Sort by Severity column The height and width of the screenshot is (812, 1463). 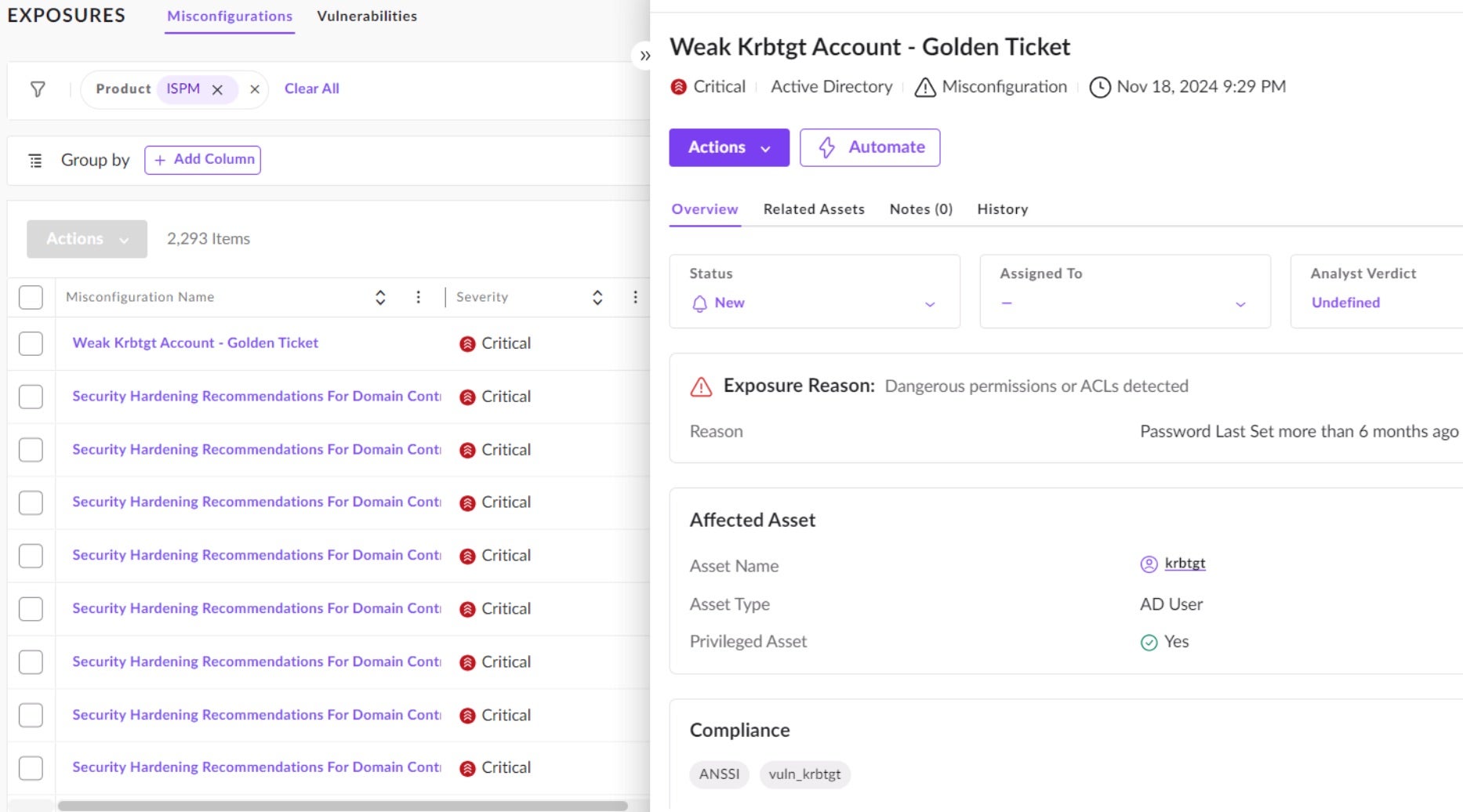click(x=597, y=297)
